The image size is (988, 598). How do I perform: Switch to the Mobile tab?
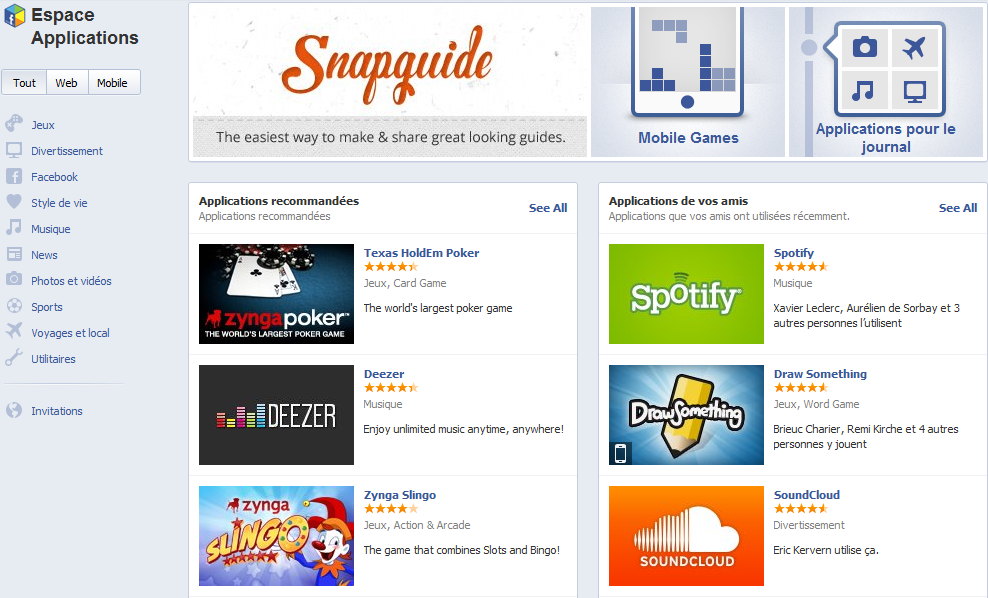tap(112, 83)
